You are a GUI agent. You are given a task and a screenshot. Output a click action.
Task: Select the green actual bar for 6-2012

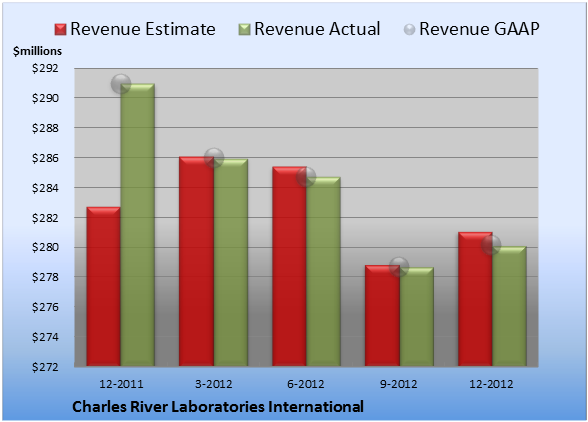(x=323, y=272)
